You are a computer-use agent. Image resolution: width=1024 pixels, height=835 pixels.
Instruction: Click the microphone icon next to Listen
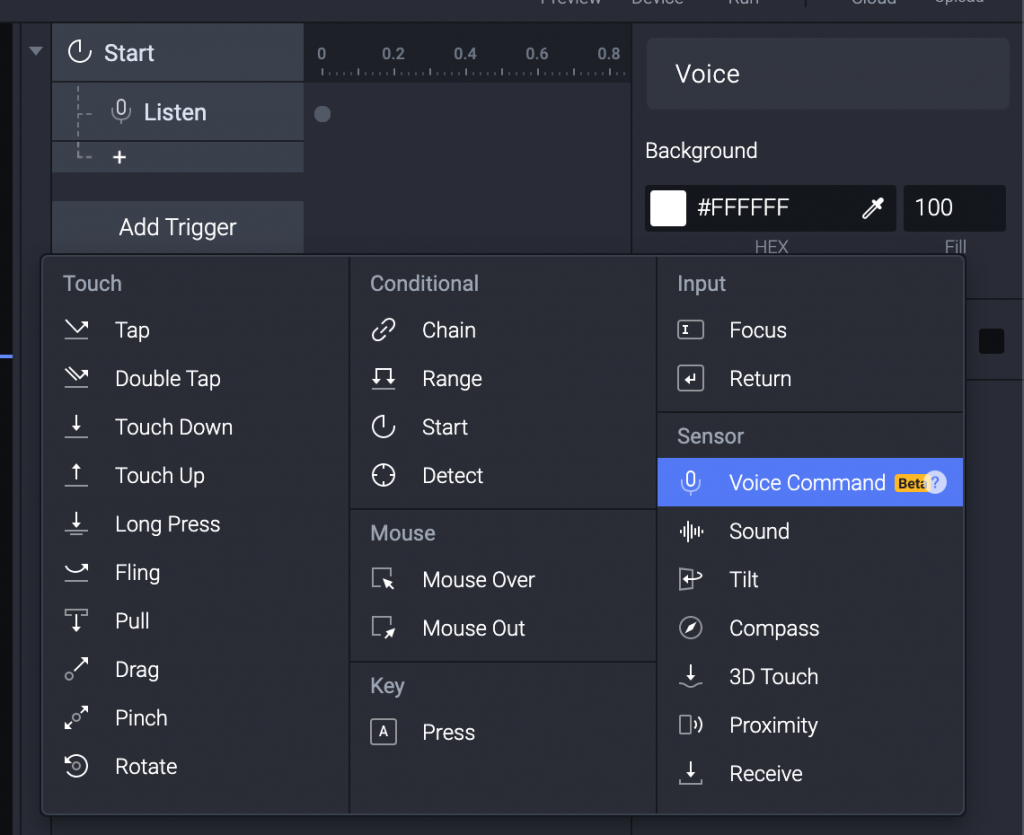point(121,112)
